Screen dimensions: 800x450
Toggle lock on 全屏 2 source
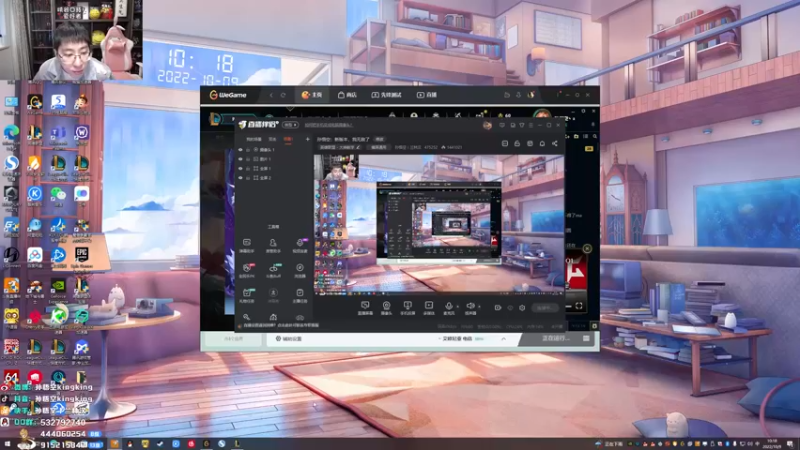[248, 178]
